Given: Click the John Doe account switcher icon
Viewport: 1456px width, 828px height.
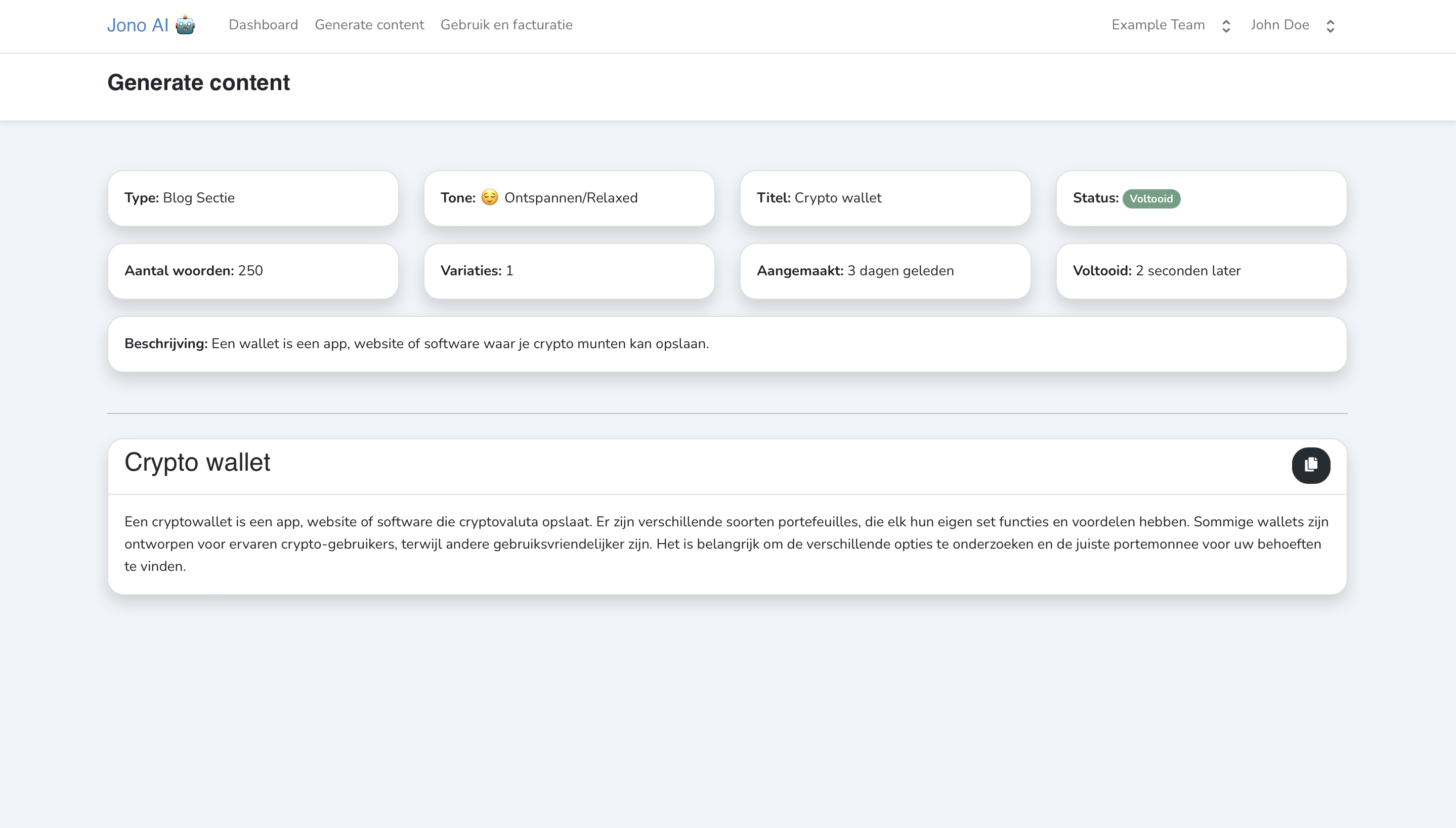Looking at the screenshot, I should click(1332, 26).
